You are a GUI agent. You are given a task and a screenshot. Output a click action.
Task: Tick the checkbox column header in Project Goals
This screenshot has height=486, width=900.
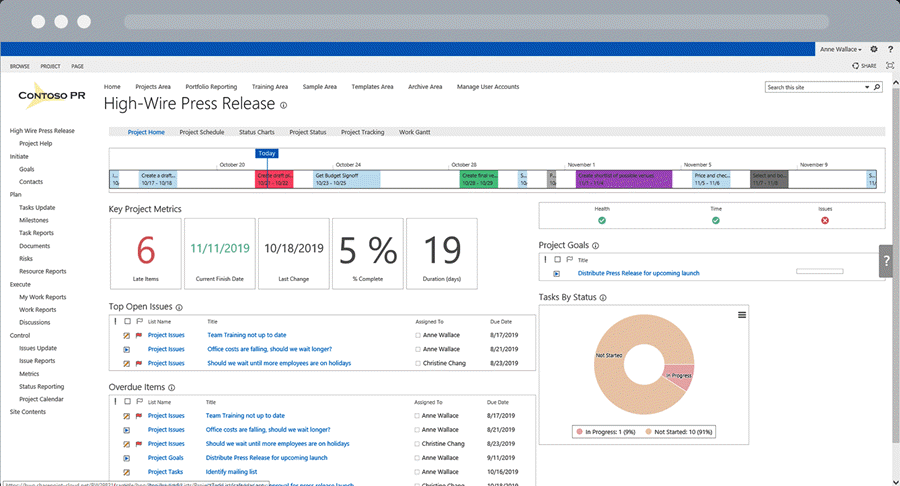557,259
